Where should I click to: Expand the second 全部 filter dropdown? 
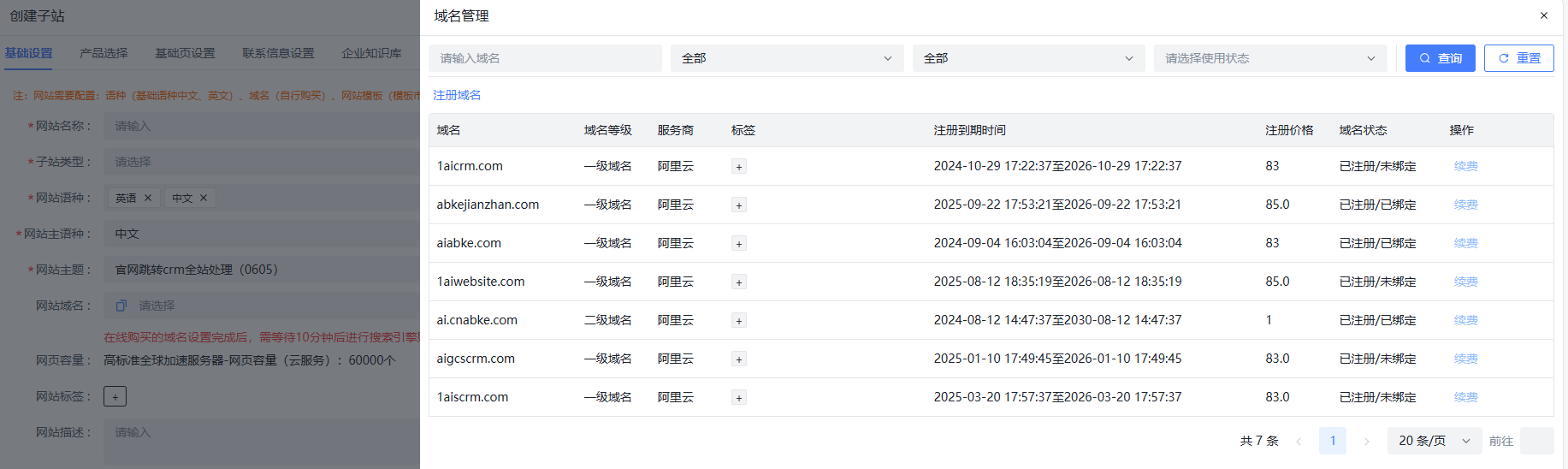1028,58
